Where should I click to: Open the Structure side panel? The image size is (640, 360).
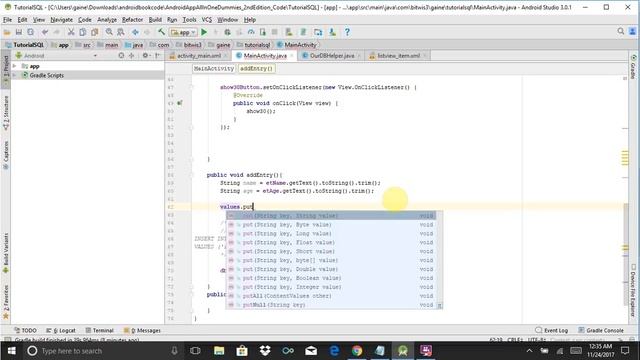point(6,113)
